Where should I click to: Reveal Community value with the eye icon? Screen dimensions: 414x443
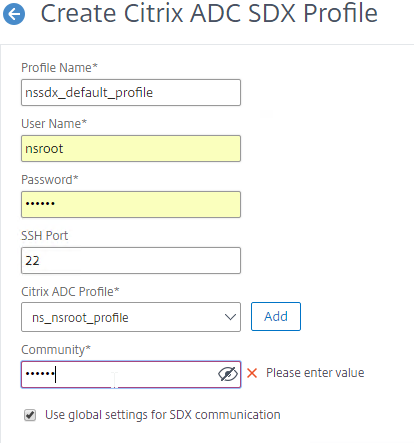(228, 374)
